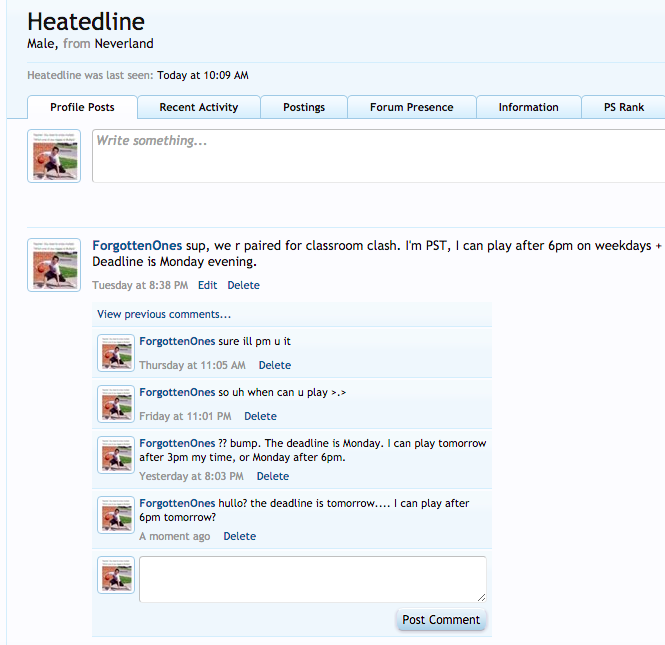
Task: Edit the Tuesday 8:38 PM profile post
Action: click(x=207, y=285)
